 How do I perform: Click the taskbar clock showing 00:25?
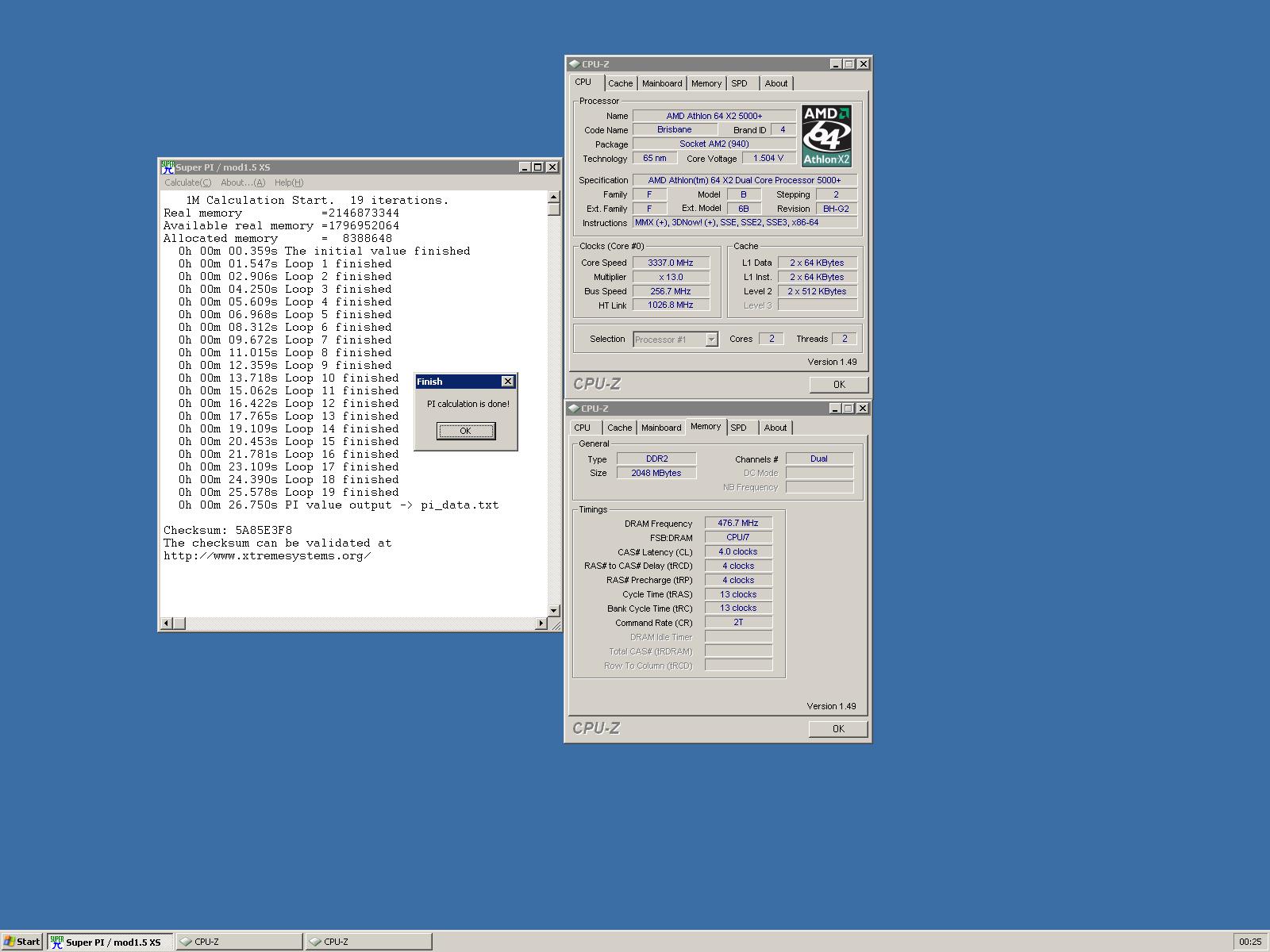pos(1250,942)
